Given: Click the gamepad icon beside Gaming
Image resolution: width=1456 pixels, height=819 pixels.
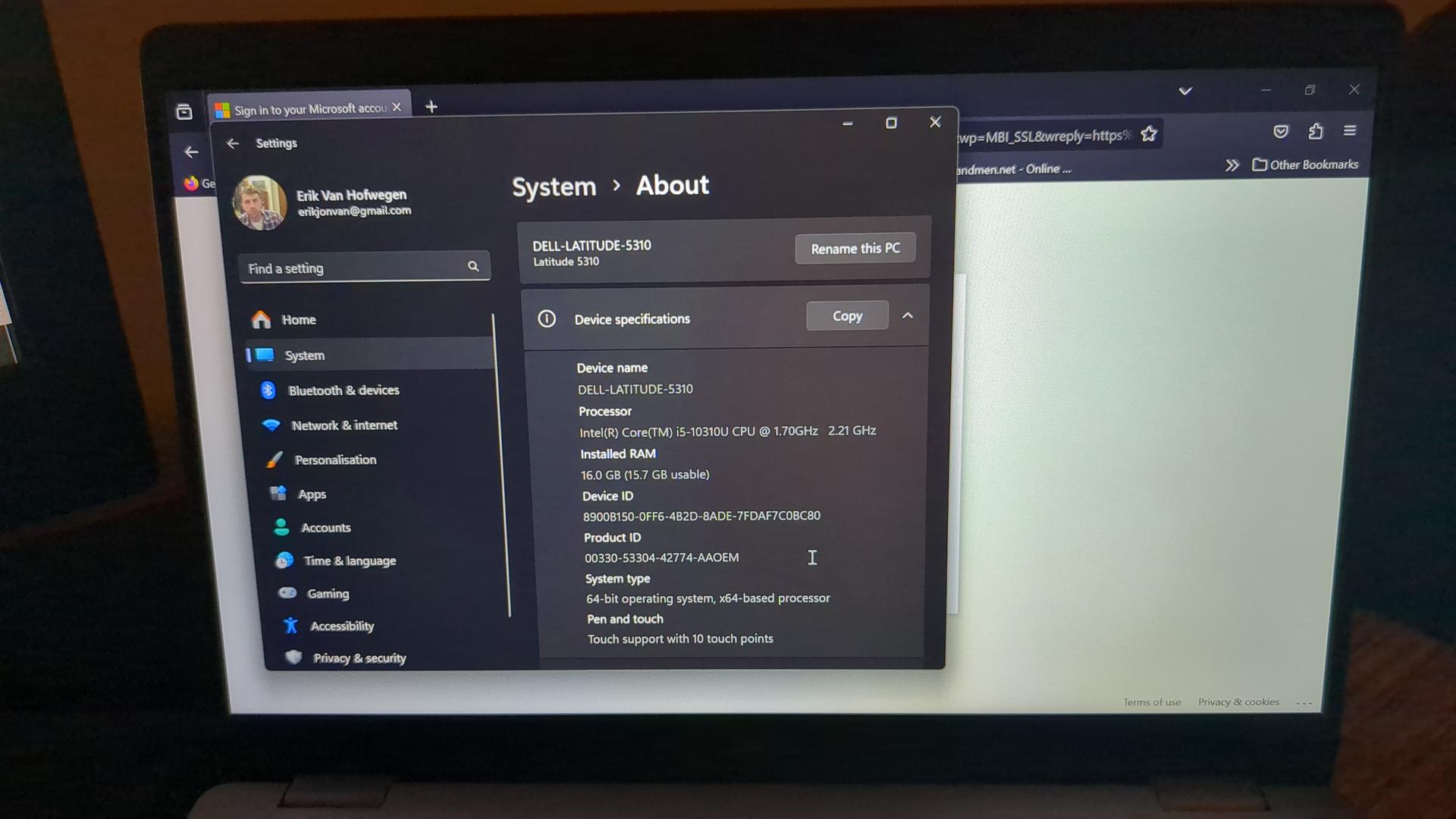Looking at the screenshot, I should (x=287, y=593).
